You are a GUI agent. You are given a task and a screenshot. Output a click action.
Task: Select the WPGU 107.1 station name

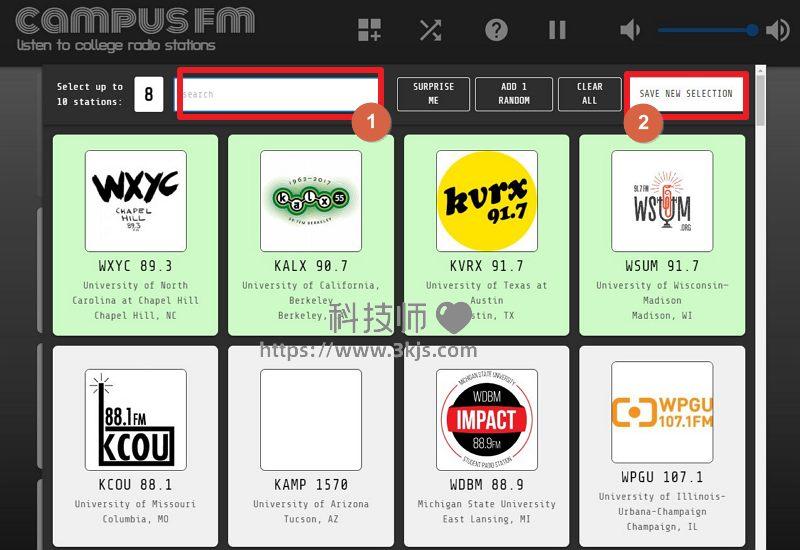[x=662, y=477]
